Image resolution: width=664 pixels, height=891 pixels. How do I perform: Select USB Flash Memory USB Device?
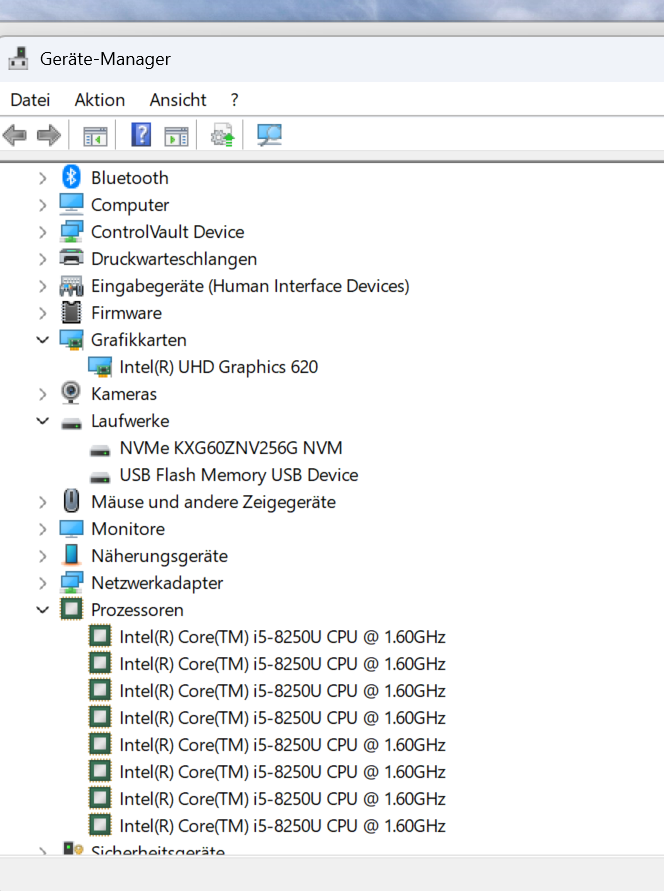pyautogui.click(x=239, y=475)
